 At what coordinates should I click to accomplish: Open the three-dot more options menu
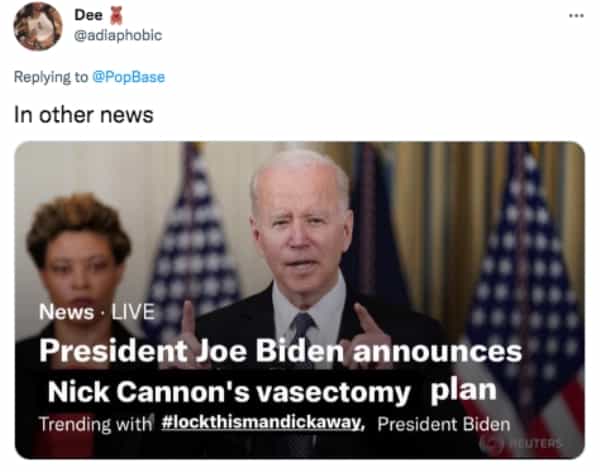tap(576, 16)
